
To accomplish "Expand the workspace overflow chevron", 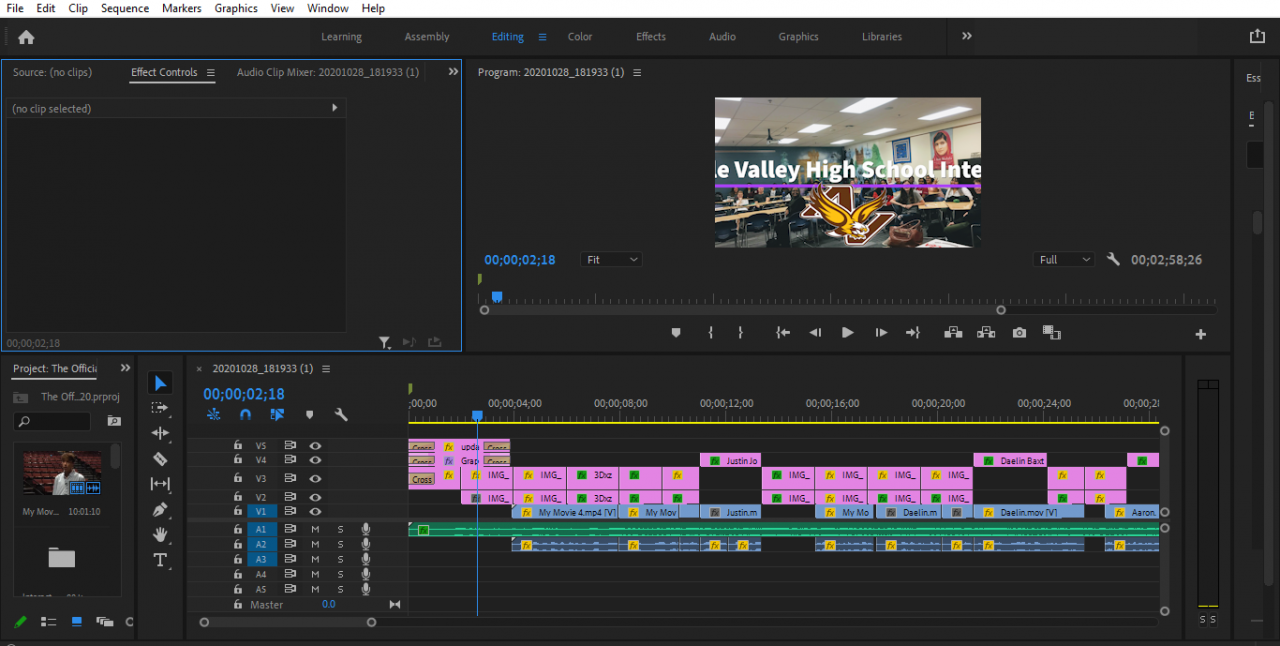I will click(967, 36).
